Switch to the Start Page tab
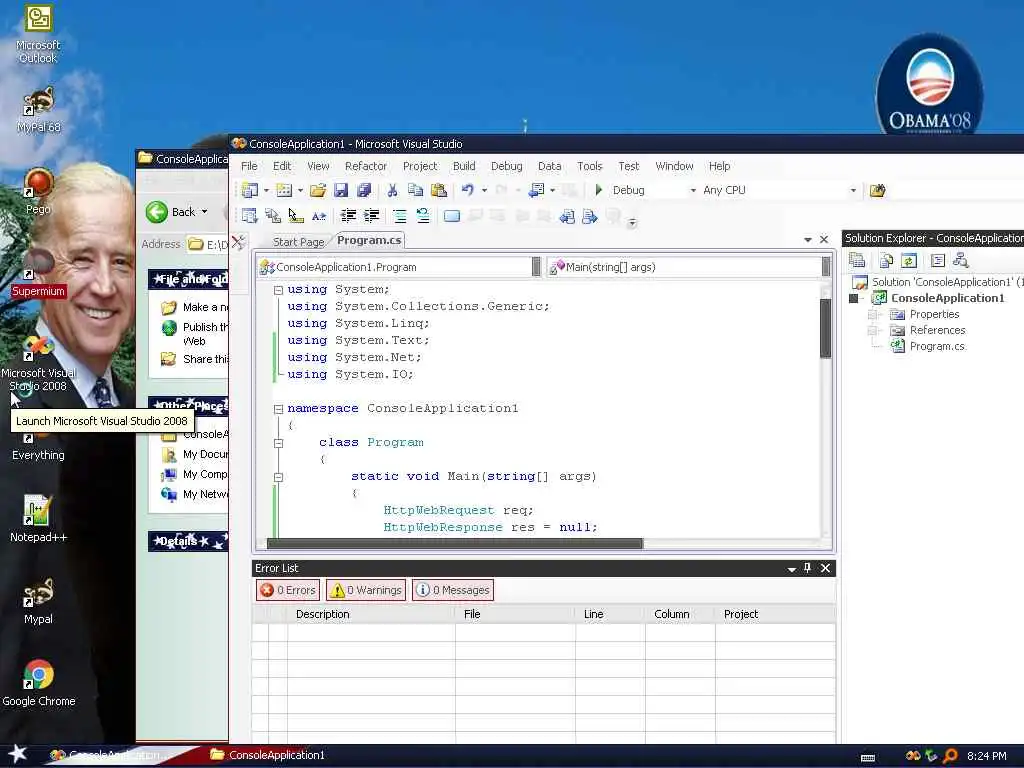This screenshot has height=768, width=1024. click(x=298, y=242)
